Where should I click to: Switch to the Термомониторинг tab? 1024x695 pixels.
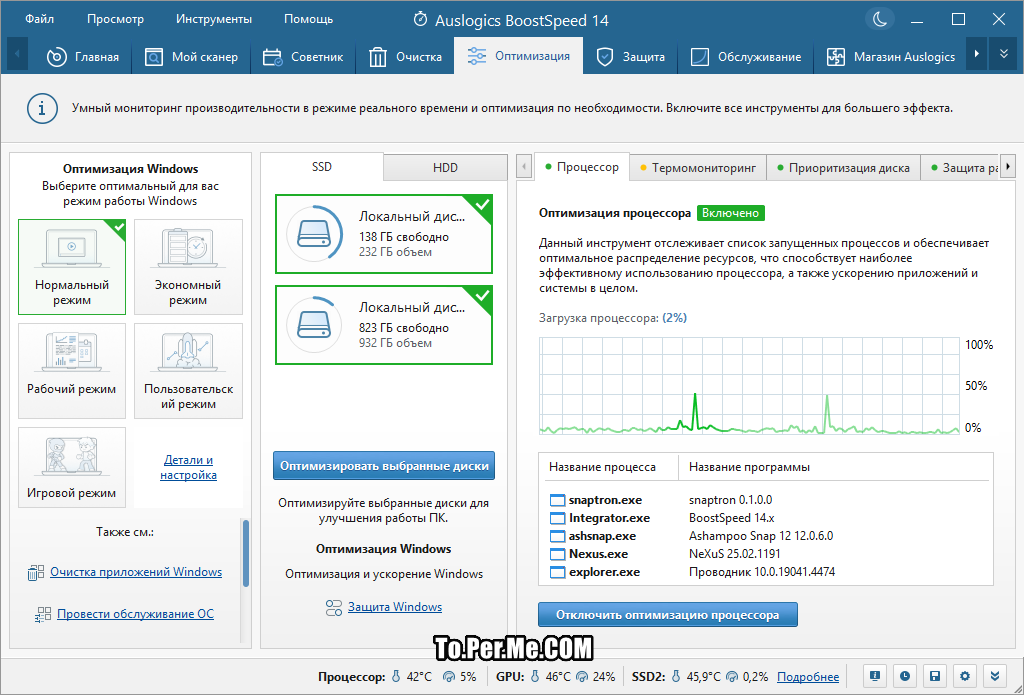697,168
